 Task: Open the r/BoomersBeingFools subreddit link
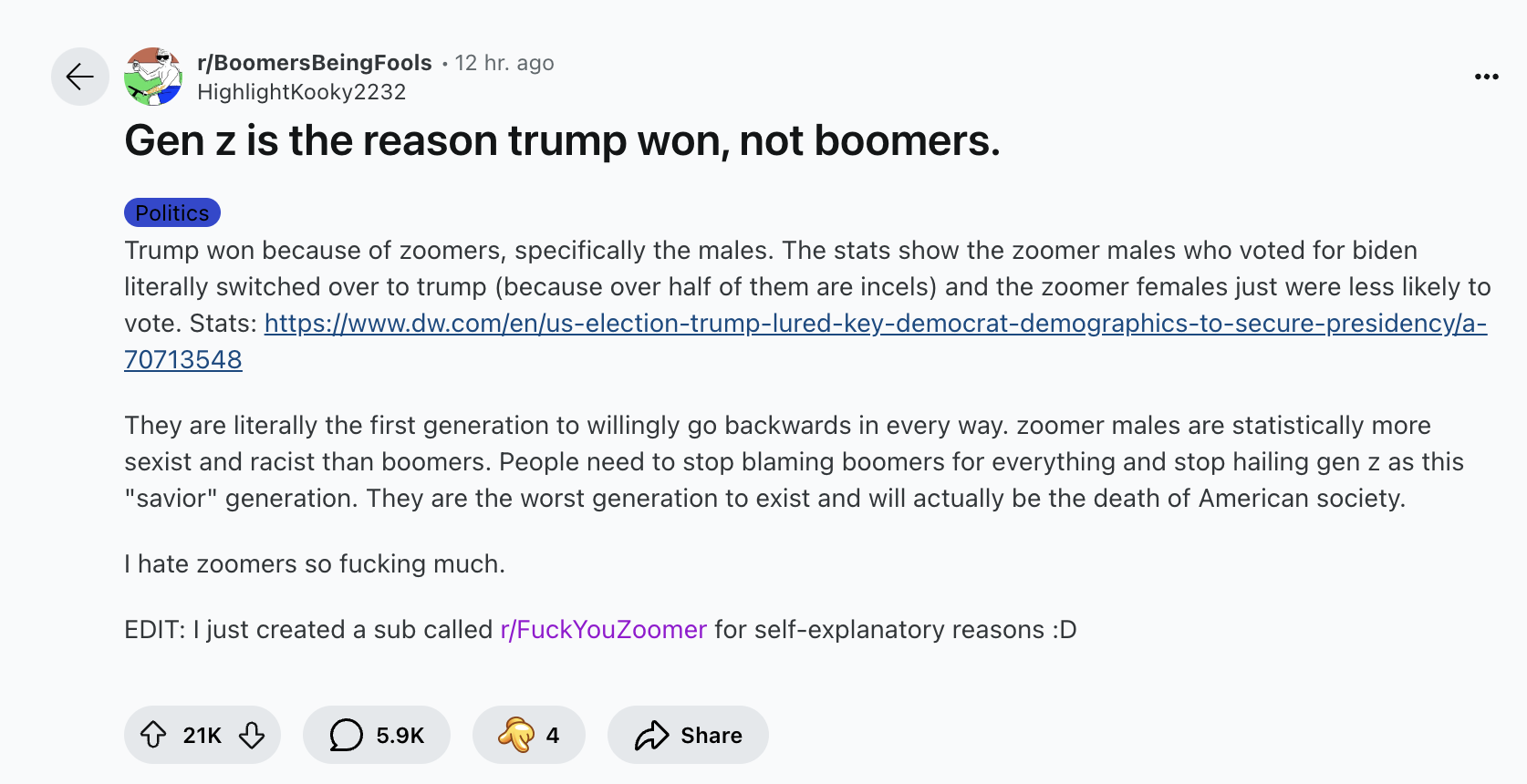click(x=314, y=63)
